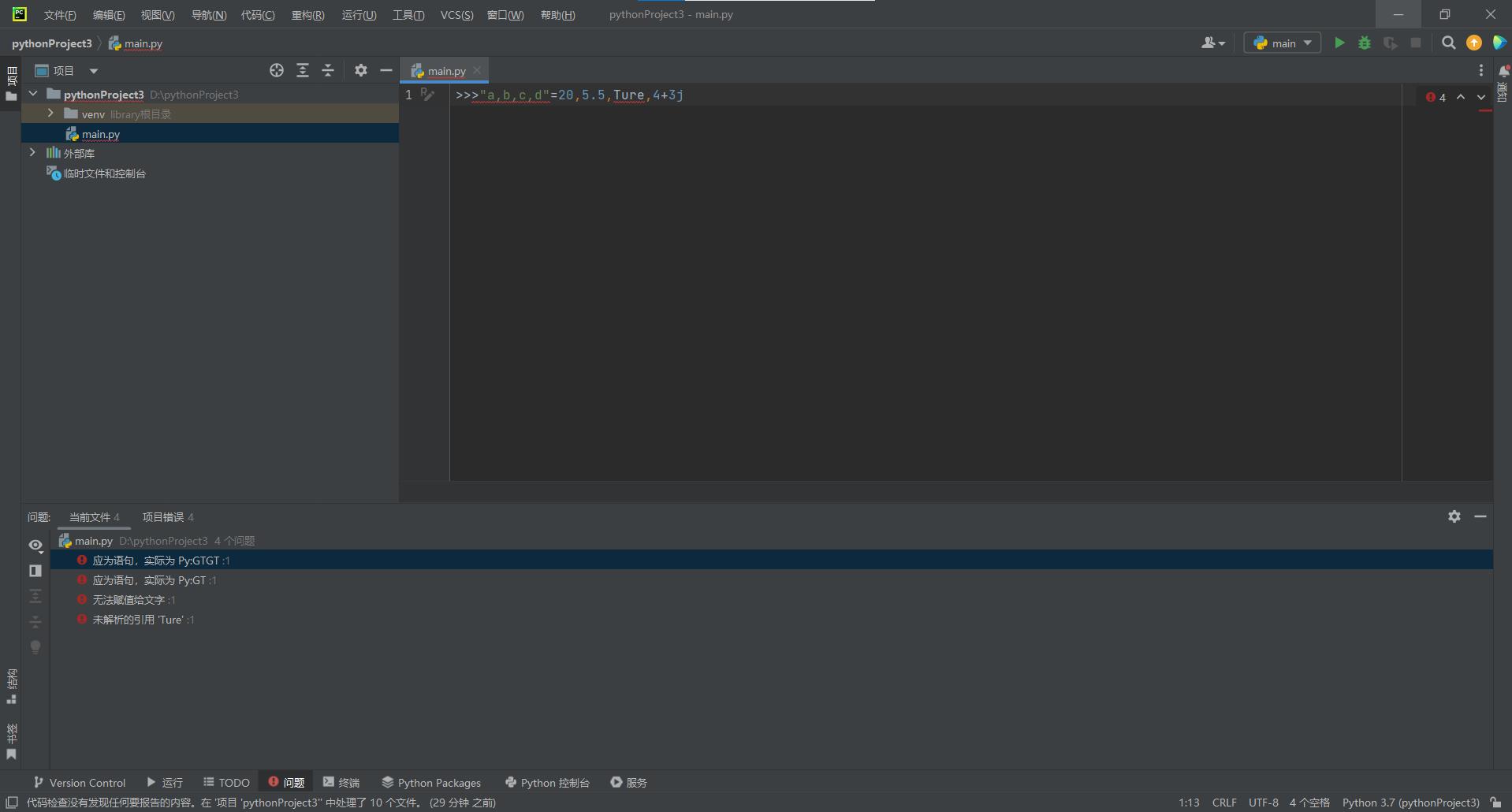Expand all items in the project tree

pyautogui.click(x=302, y=71)
